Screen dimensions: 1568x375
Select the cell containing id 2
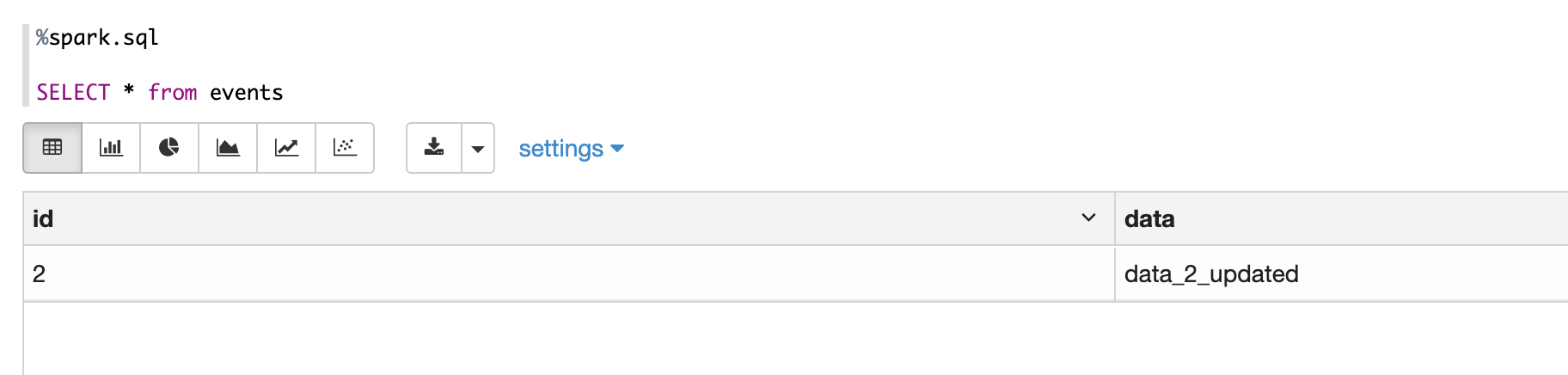(40, 274)
